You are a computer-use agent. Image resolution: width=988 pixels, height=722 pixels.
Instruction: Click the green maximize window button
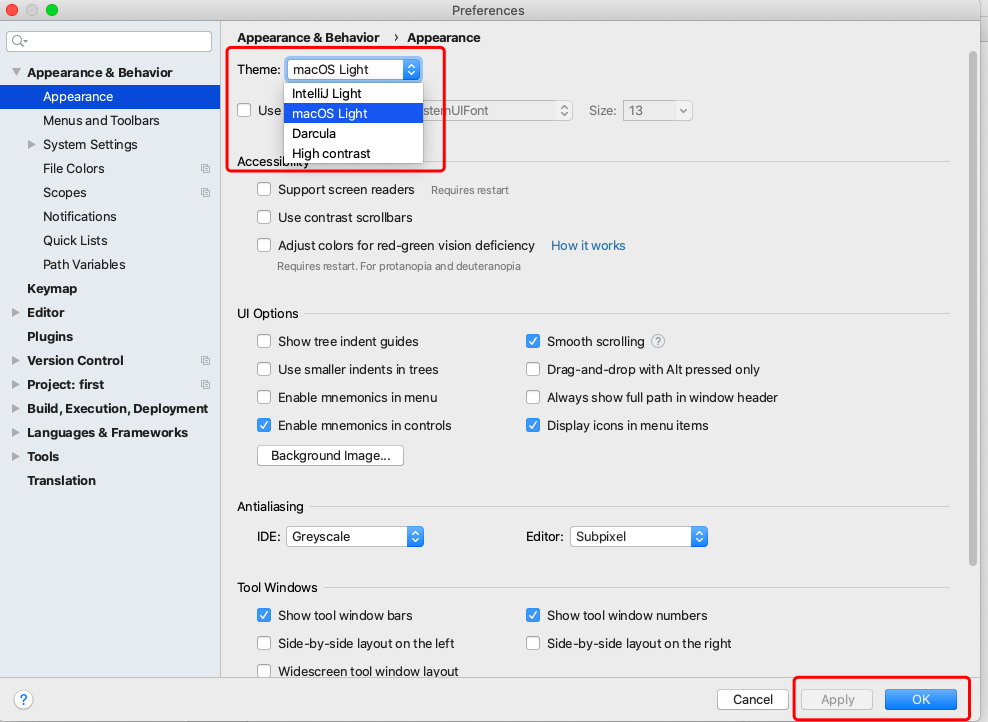tap(52, 10)
